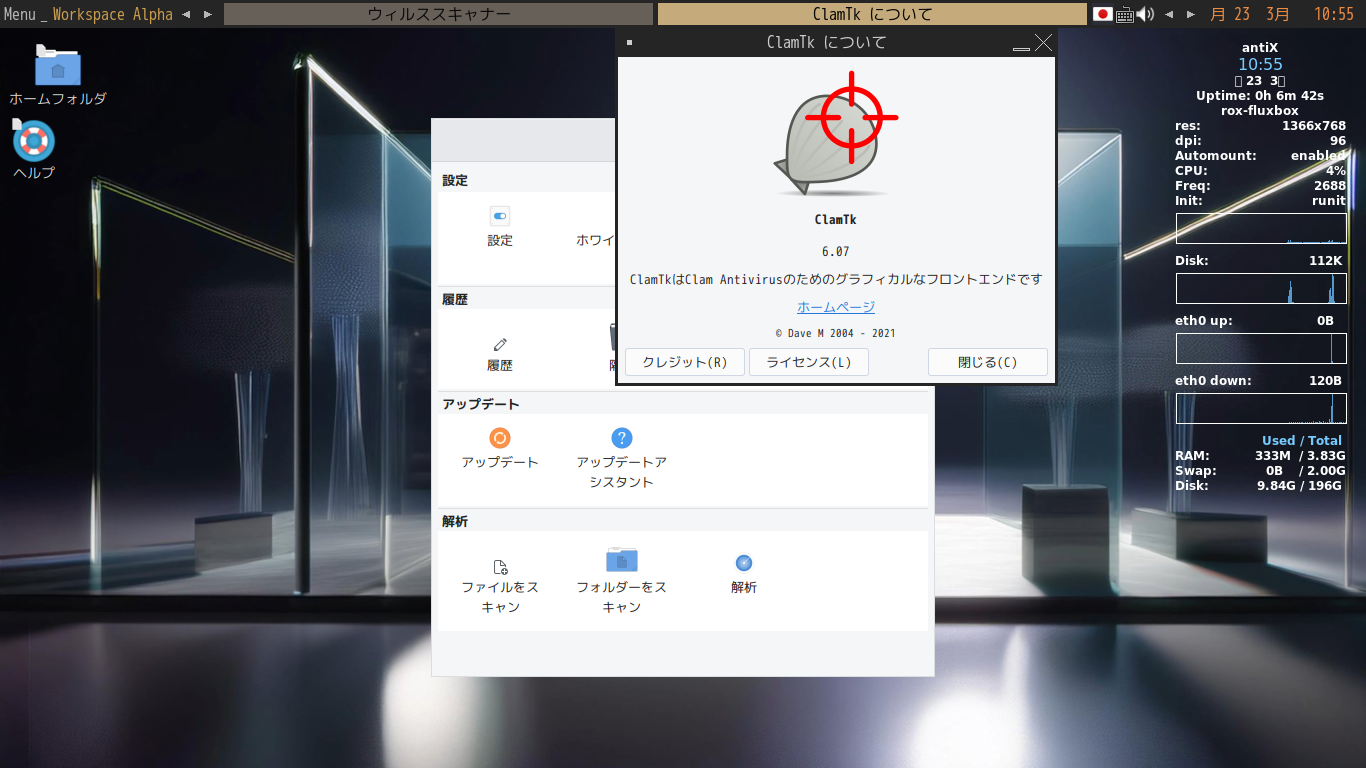Dismiss the dialog with 閉じる(C)
1366x768 pixels.
tap(988, 362)
